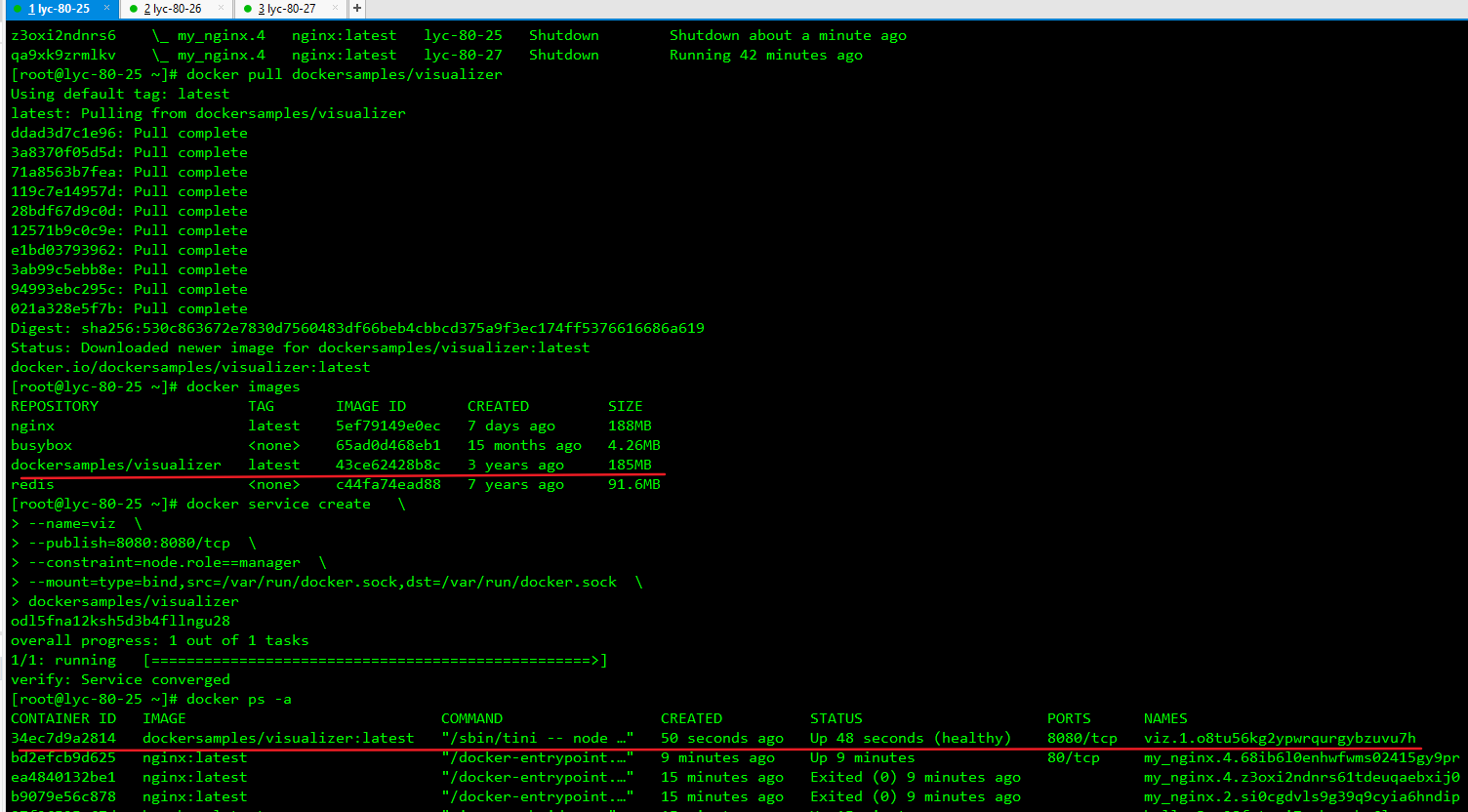Screen dimensions: 1468x812
Task: Click layer ID 12571b9c0c9e
Action: pyautogui.click(x=63, y=230)
